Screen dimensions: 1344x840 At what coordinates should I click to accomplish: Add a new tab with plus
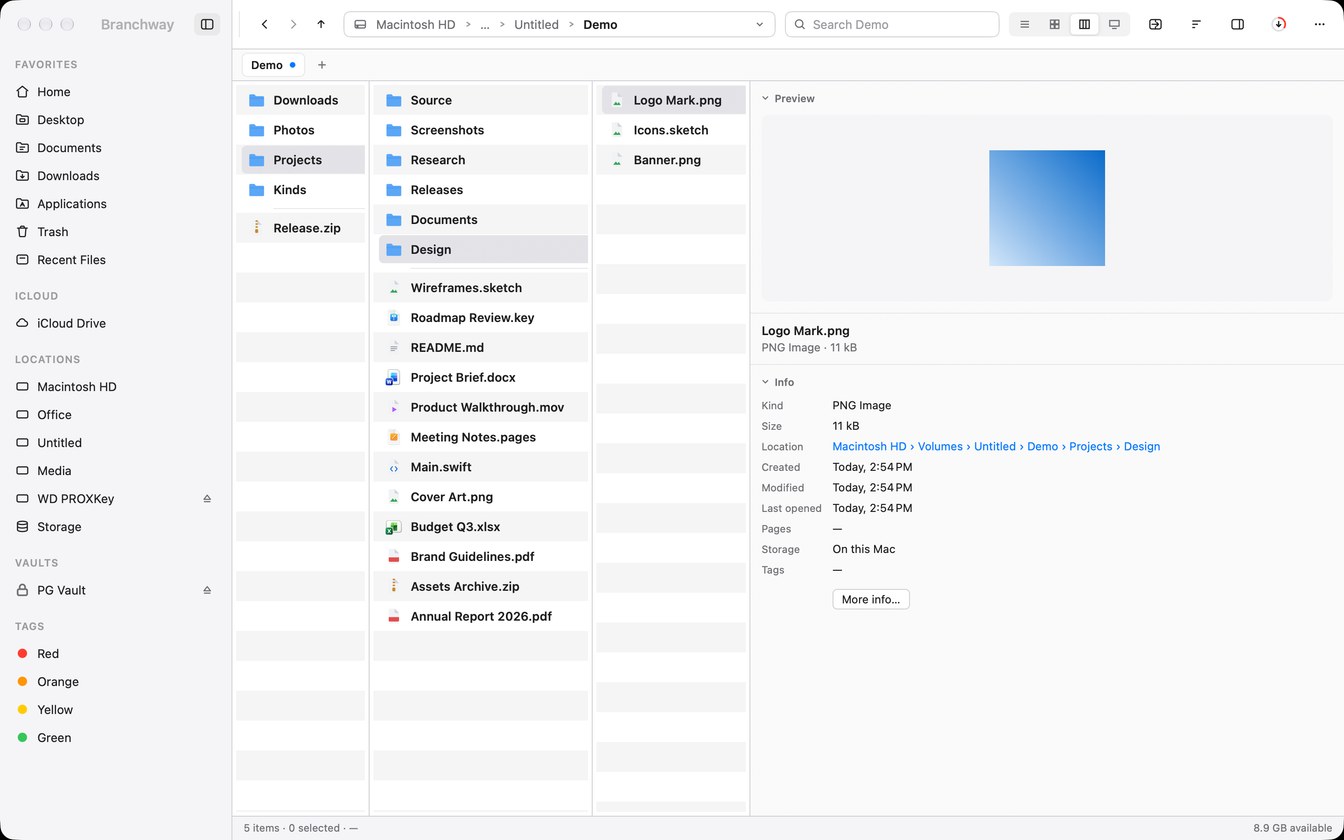tap(322, 65)
